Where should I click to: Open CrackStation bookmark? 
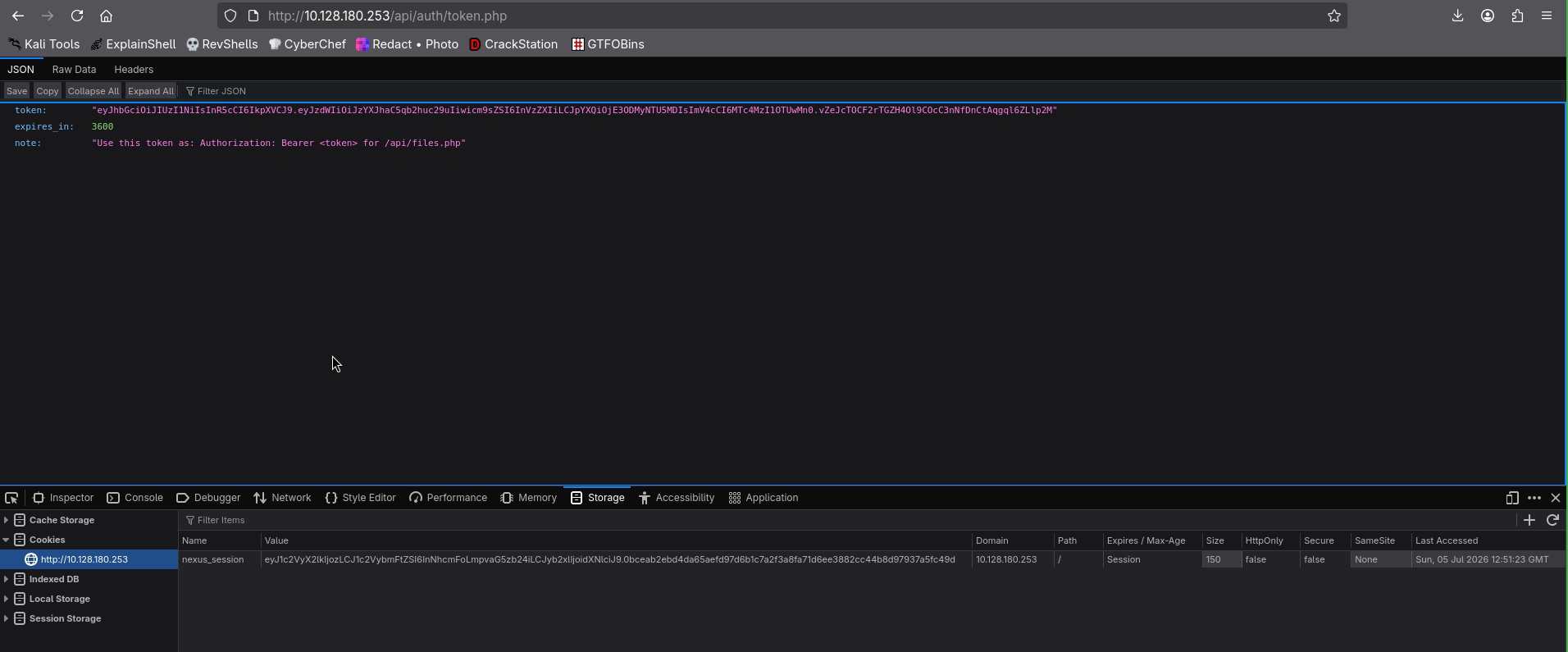(513, 44)
